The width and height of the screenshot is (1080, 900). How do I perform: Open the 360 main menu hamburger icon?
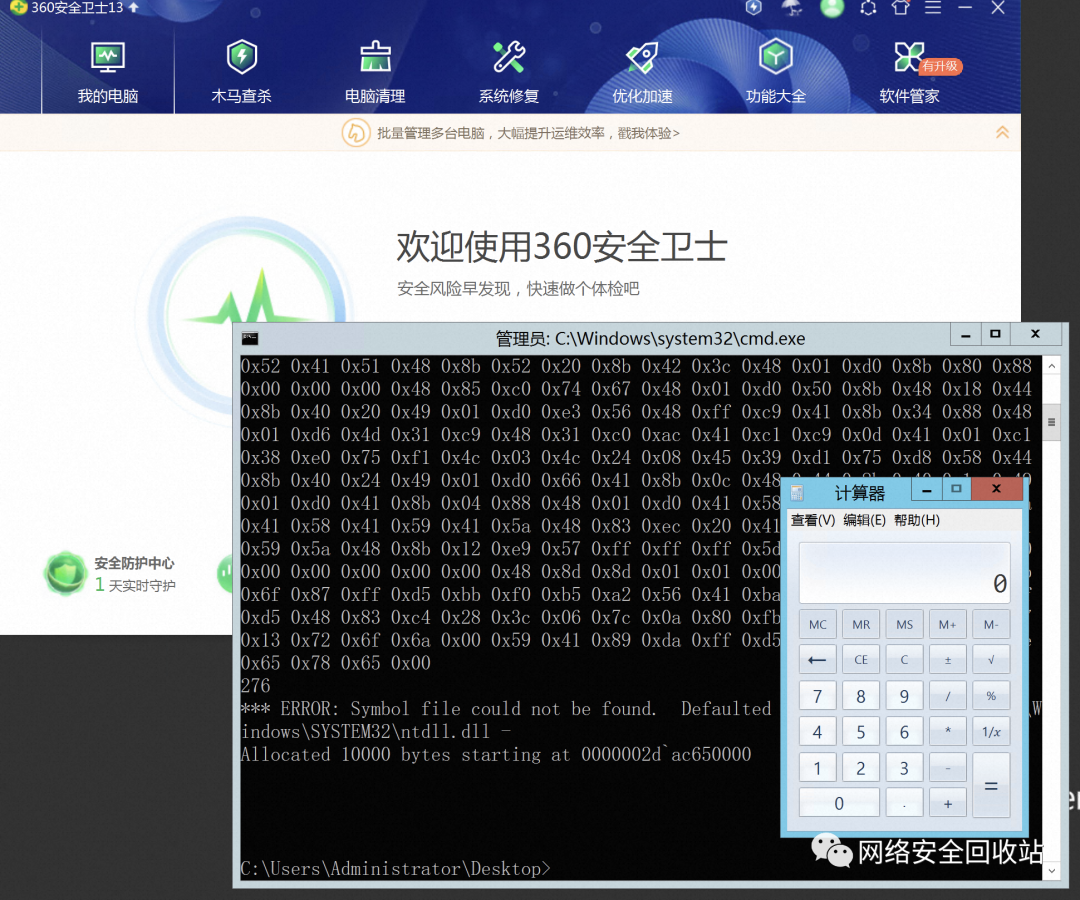coord(933,8)
